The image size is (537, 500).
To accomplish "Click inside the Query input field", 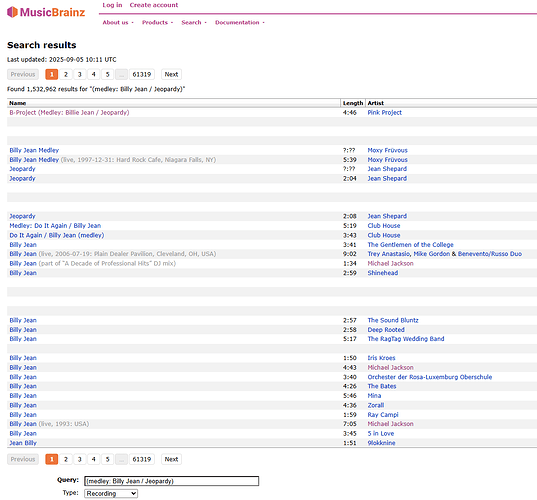I will point(172,481).
